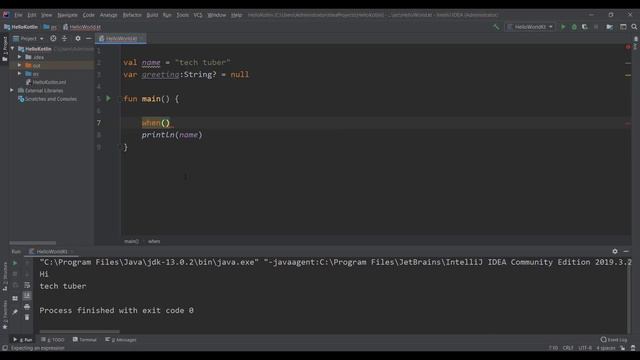This screenshot has height=360, width=640.
Task: Toggle the 1: Project side tool window
Action: 5,49
